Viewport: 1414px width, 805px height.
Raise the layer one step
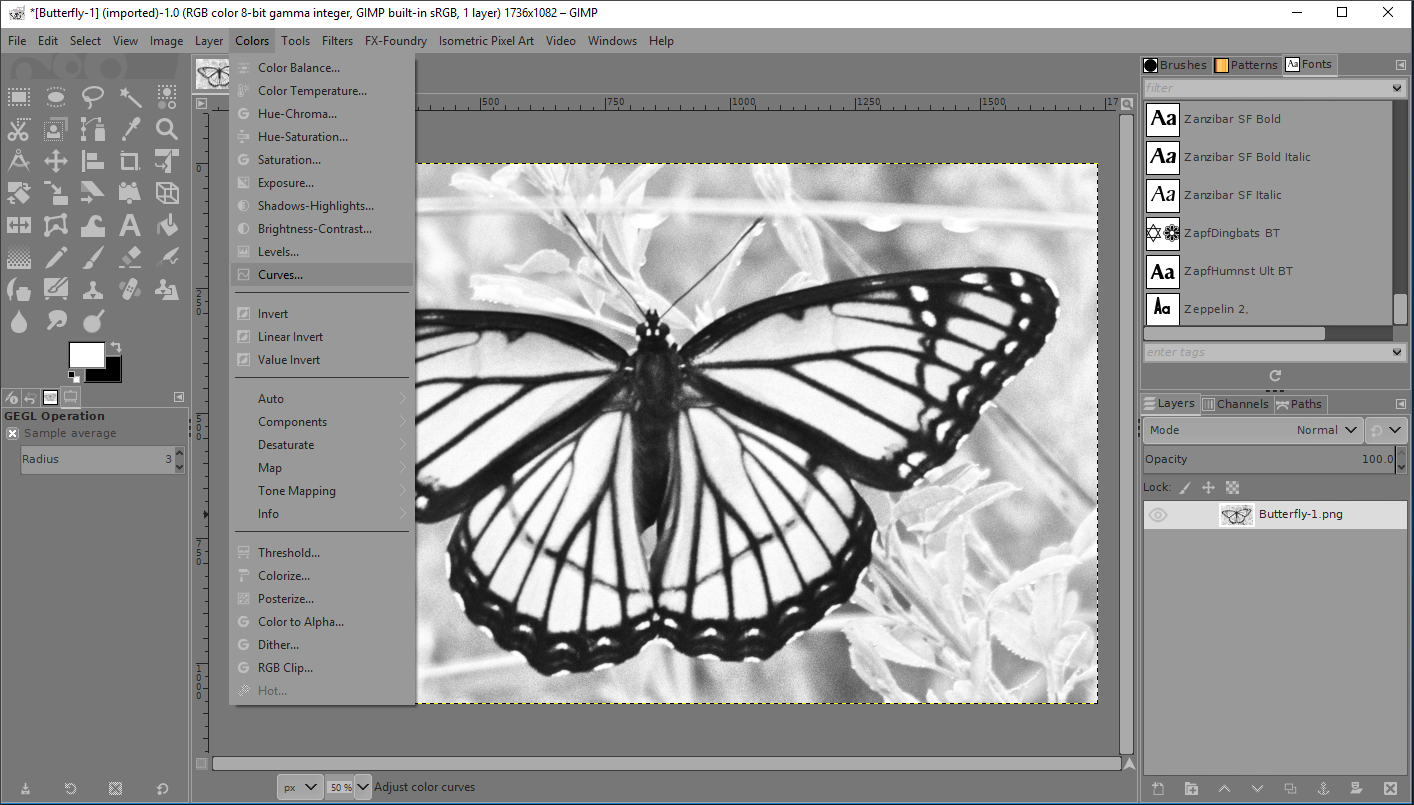coord(1224,789)
